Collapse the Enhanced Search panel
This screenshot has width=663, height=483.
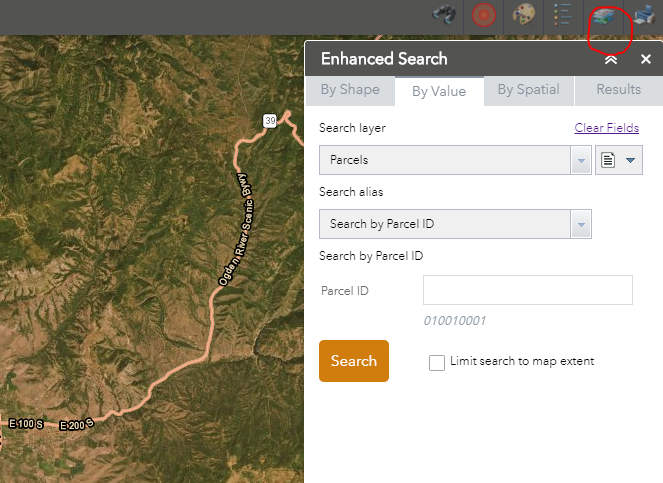pyautogui.click(x=611, y=60)
